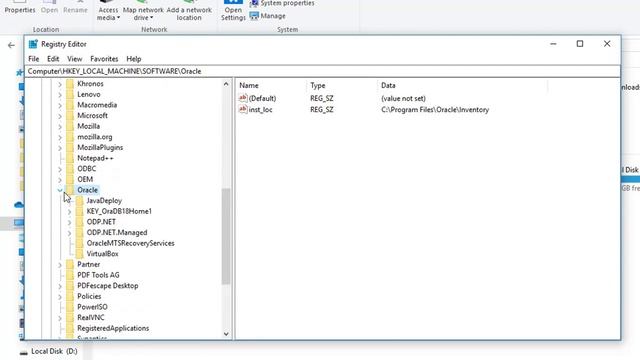
Task: Expand the ODP.NET.Managed key
Action: [x=69, y=233]
